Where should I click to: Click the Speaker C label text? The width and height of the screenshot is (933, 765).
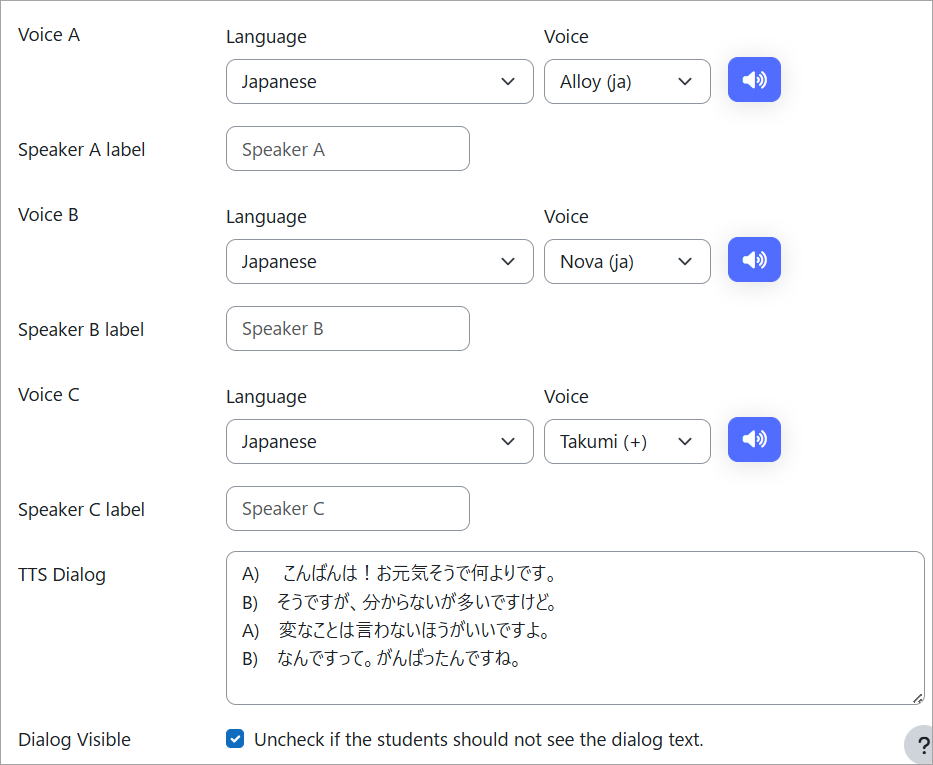(x=82, y=510)
